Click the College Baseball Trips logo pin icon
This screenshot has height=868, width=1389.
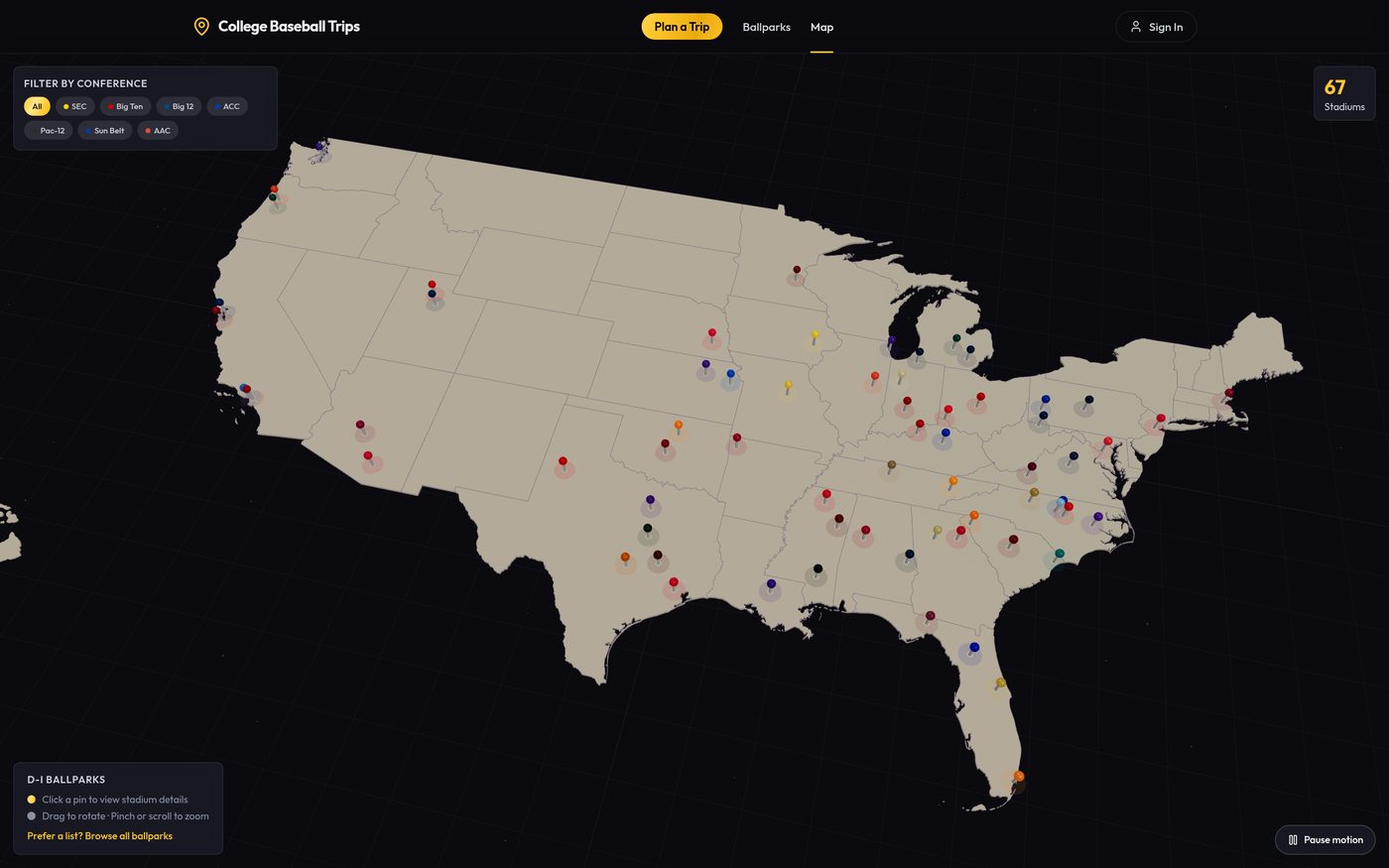tap(201, 27)
